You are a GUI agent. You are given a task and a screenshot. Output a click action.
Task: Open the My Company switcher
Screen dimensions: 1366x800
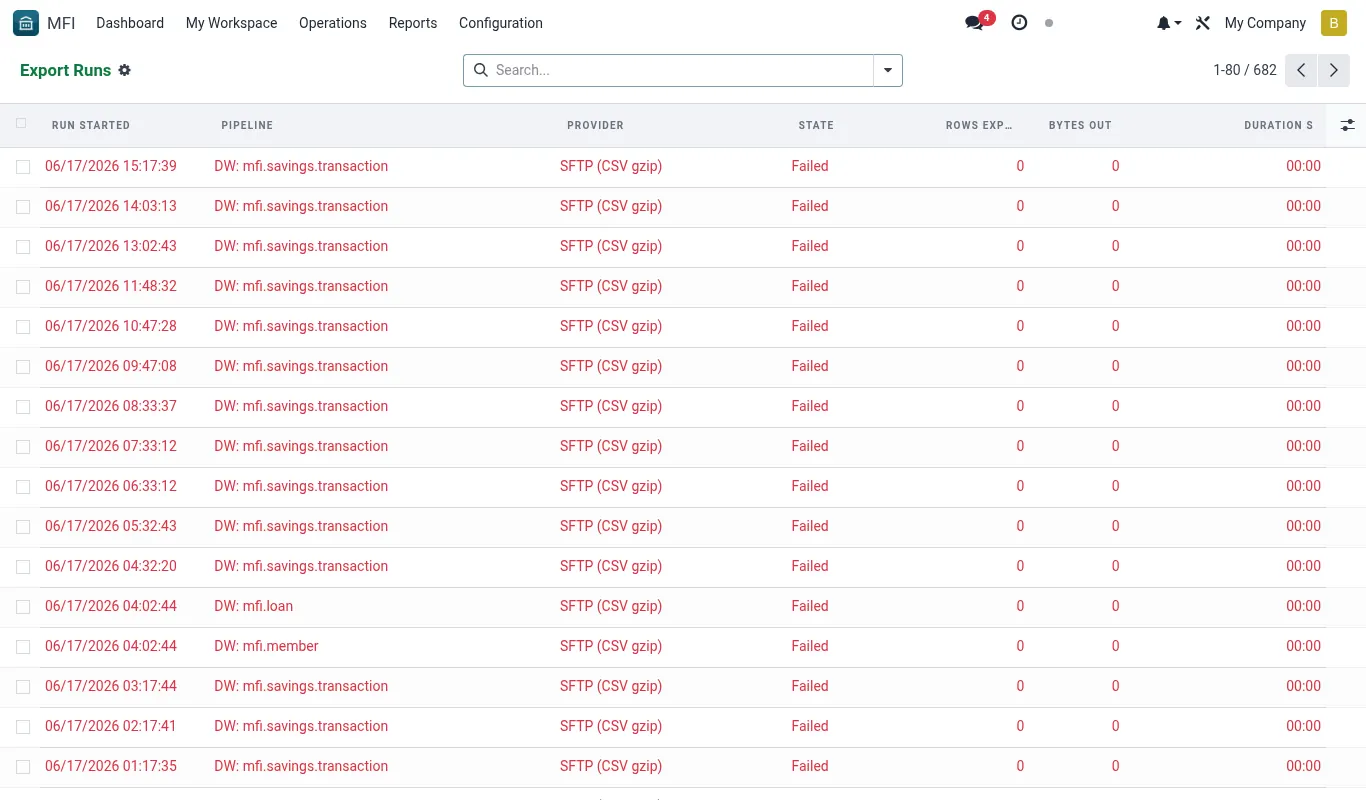click(1265, 23)
